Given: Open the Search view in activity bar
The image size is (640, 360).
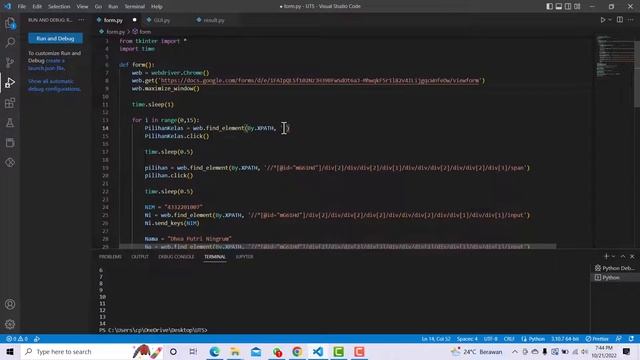Looking at the screenshot, I should click(x=10, y=42).
